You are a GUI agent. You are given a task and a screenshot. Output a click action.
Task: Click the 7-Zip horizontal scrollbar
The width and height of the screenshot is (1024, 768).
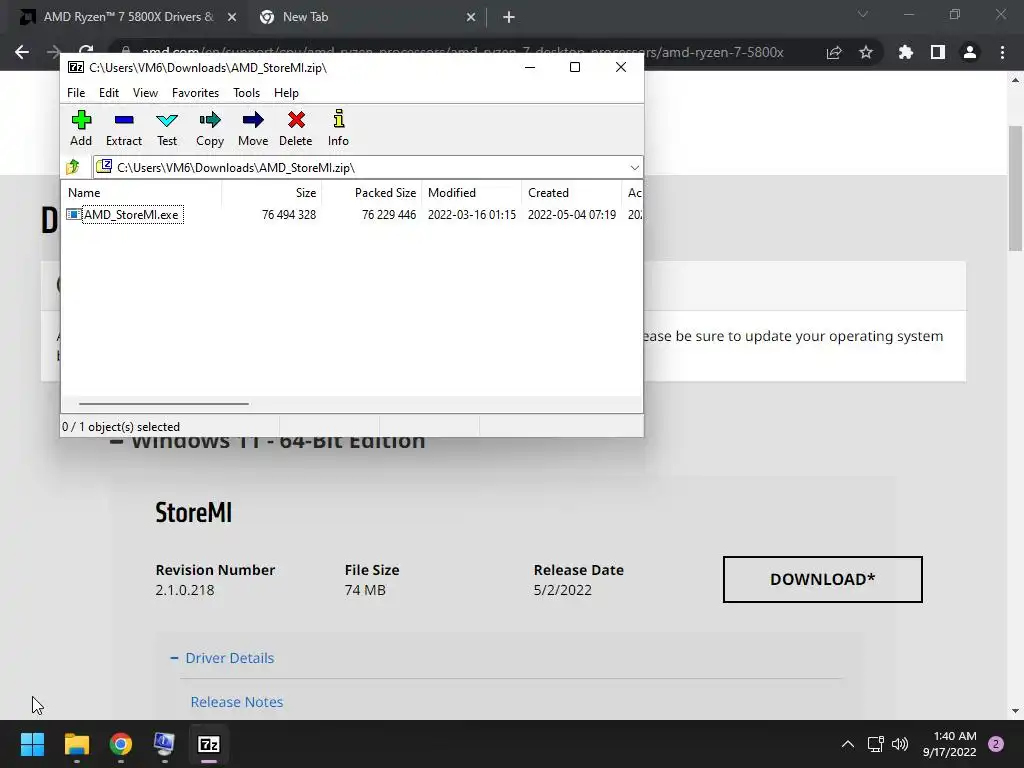(x=163, y=404)
